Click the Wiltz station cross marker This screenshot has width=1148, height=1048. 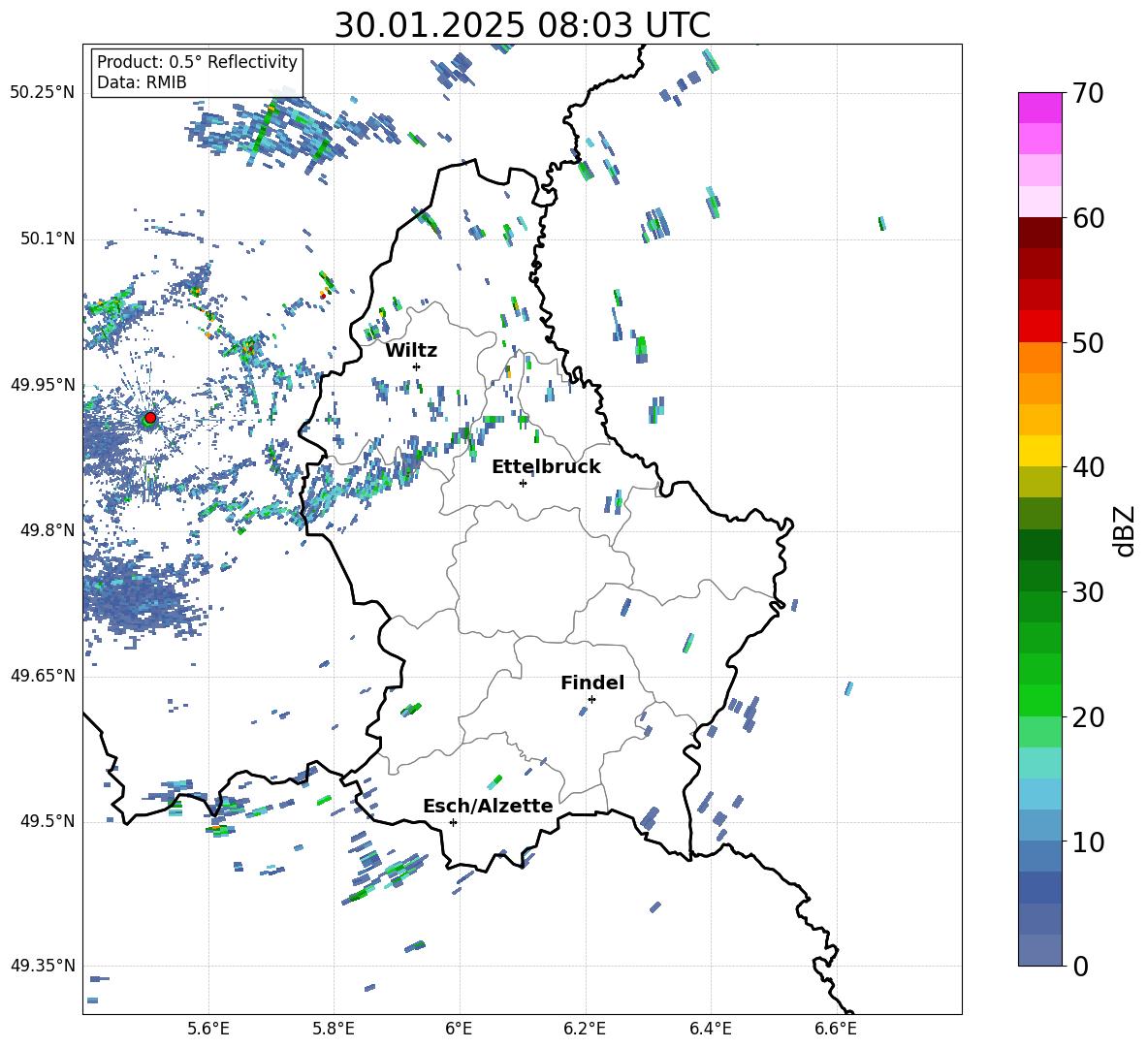click(417, 366)
